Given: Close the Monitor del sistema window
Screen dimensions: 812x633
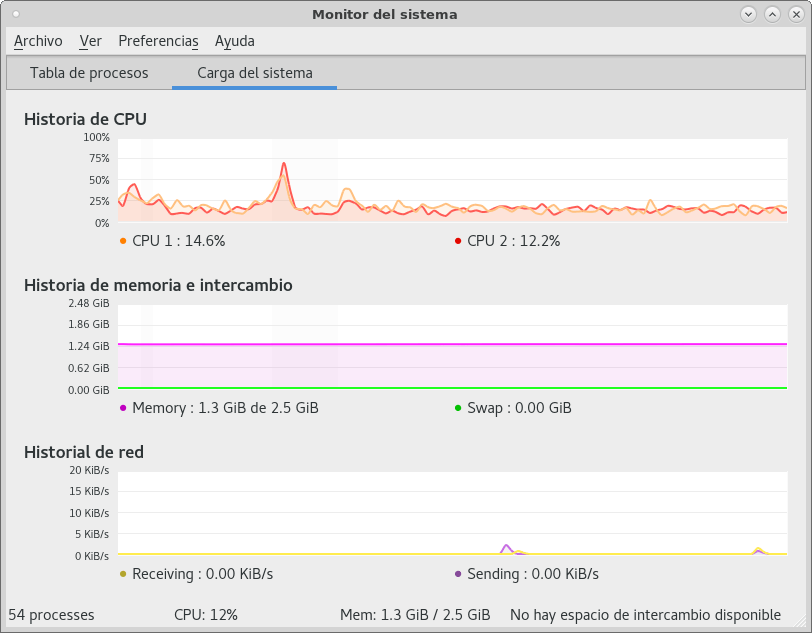Looking at the screenshot, I should coord(796,15).
